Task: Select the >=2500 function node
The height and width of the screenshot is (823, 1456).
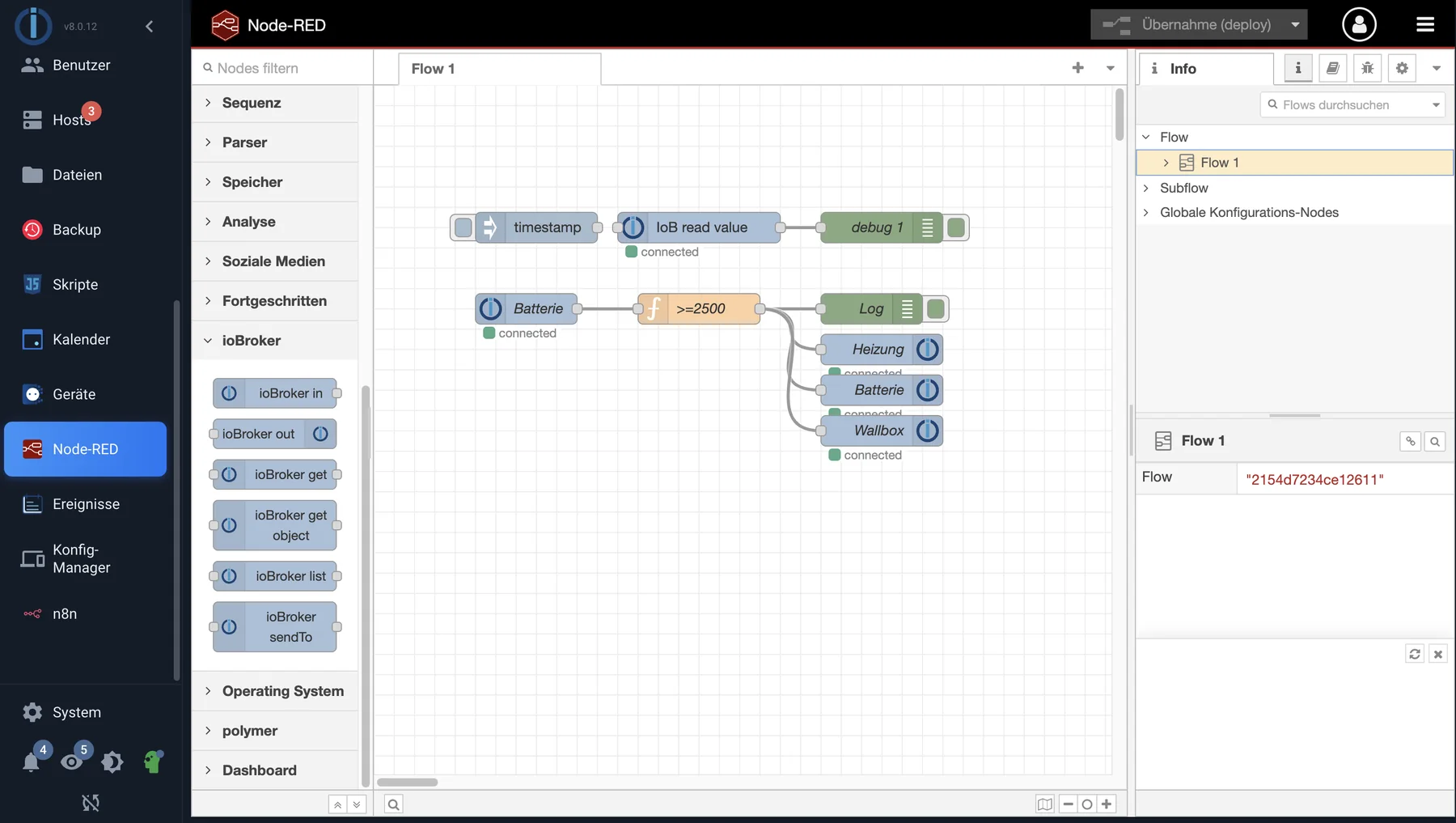Action: (699, 308)
